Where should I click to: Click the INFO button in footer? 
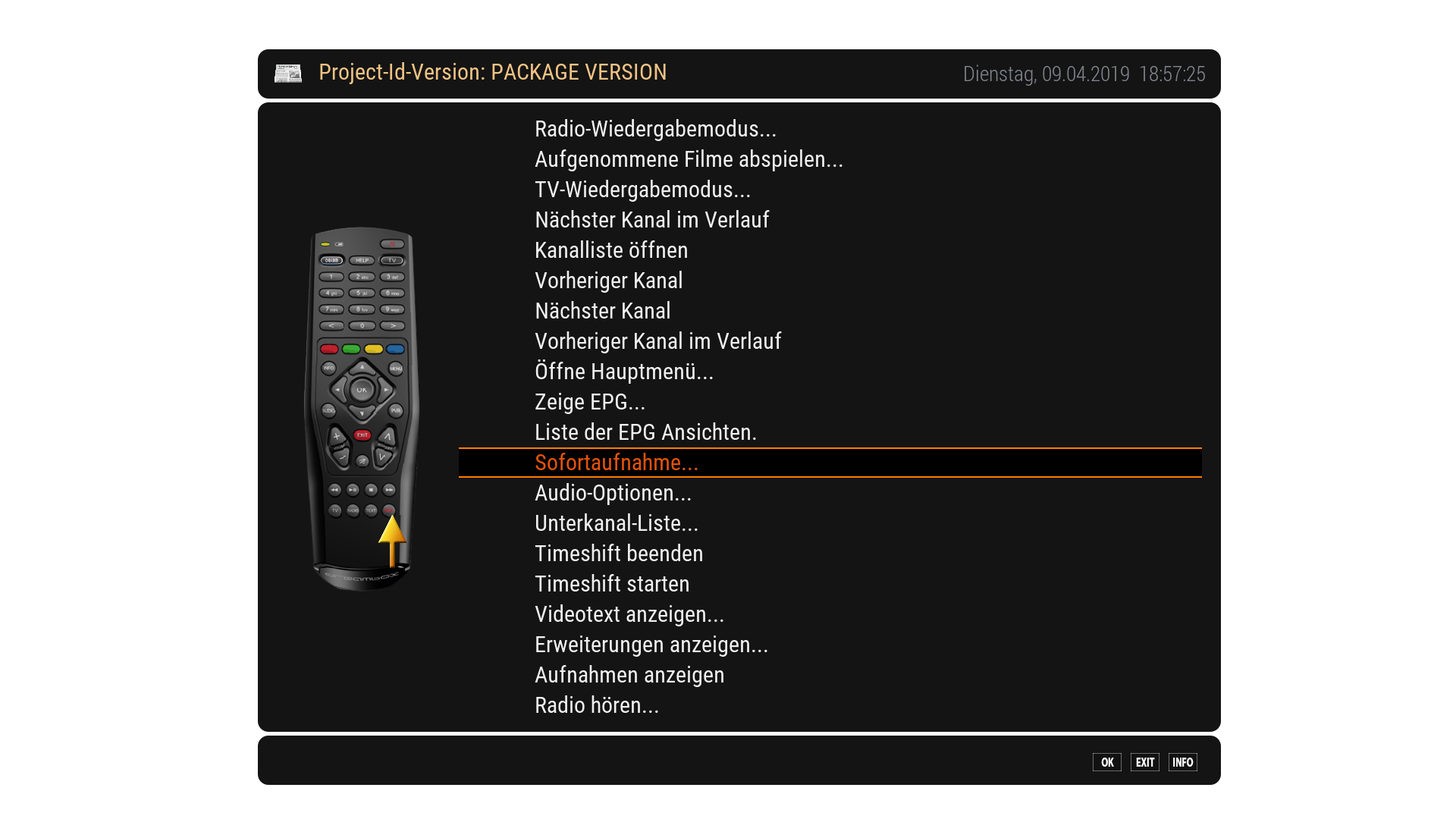[1182, 762]
